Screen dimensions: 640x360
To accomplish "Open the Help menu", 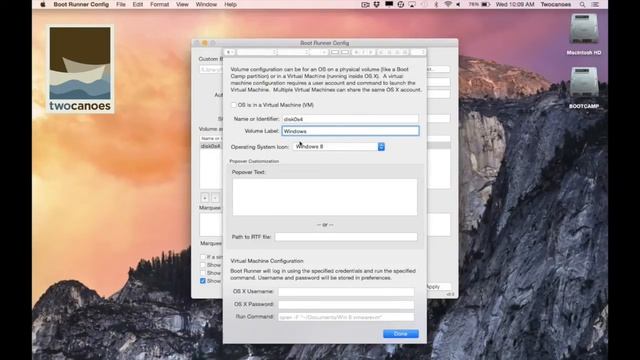I will coord(230,4).
